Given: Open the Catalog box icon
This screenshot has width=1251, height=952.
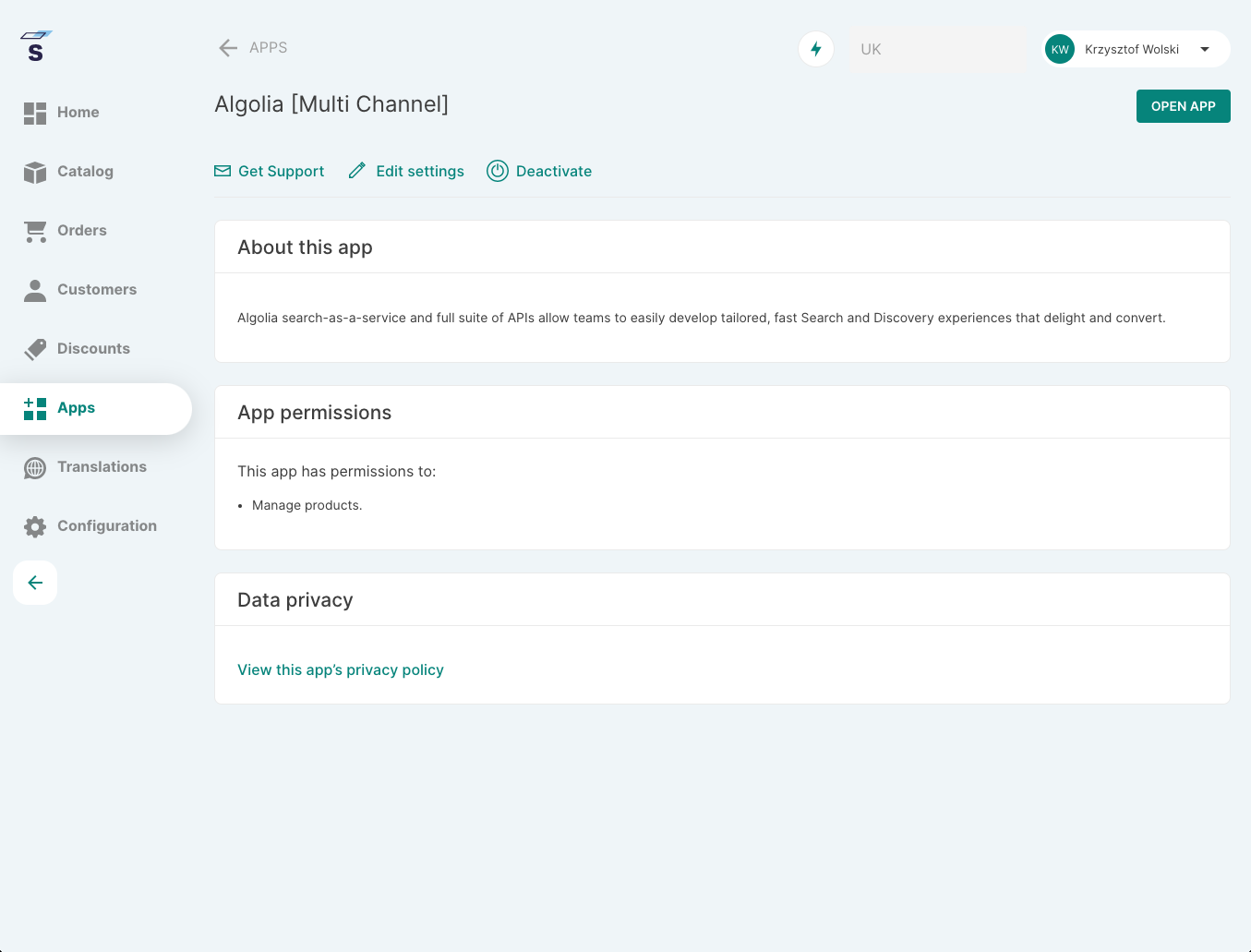Looking at the screenshot, I should tap(35, 172).
